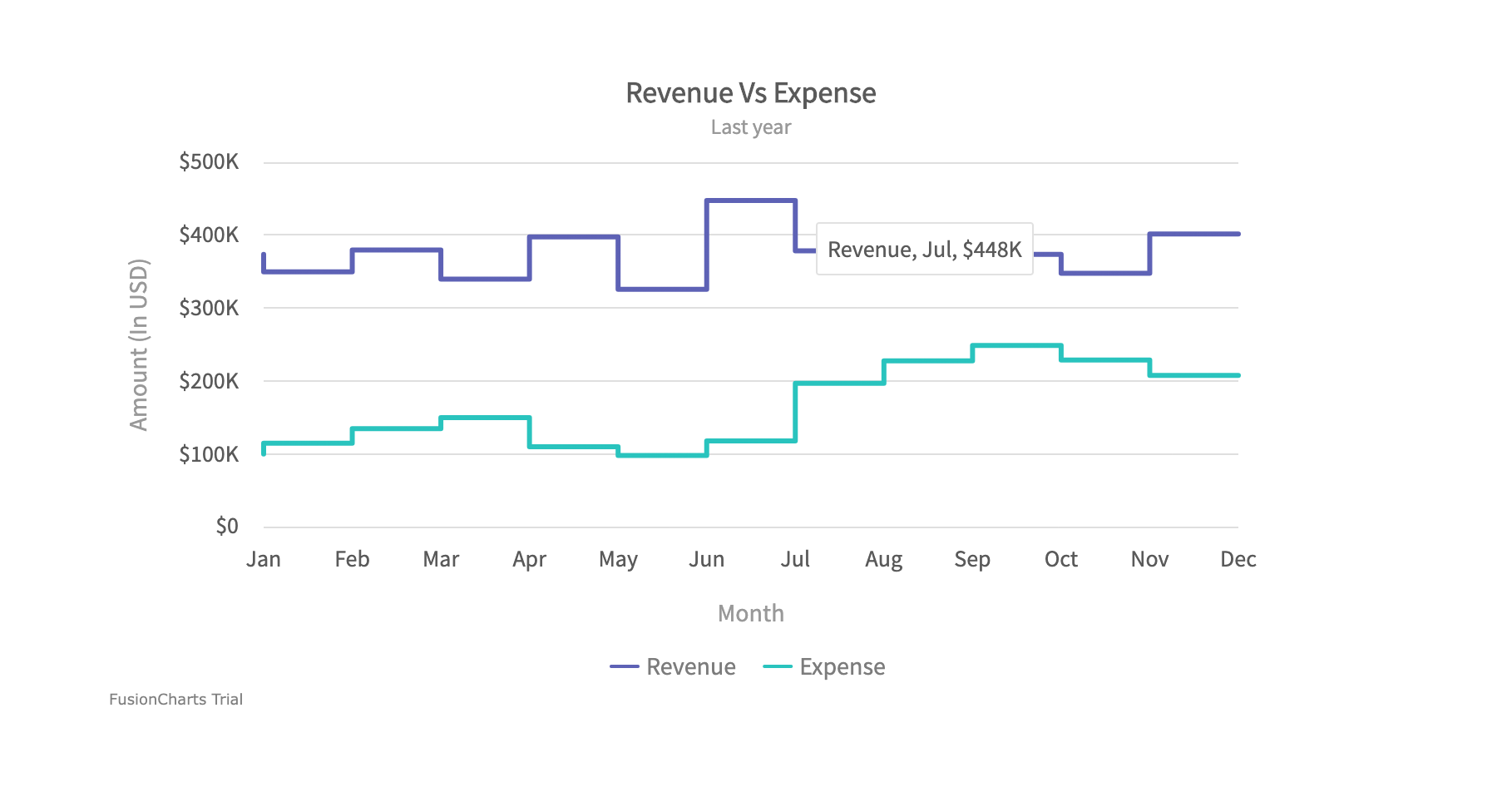Screen dimensions: 1512x792
Task: Click the 'Month' x-axis title
Action: point(750,614)
